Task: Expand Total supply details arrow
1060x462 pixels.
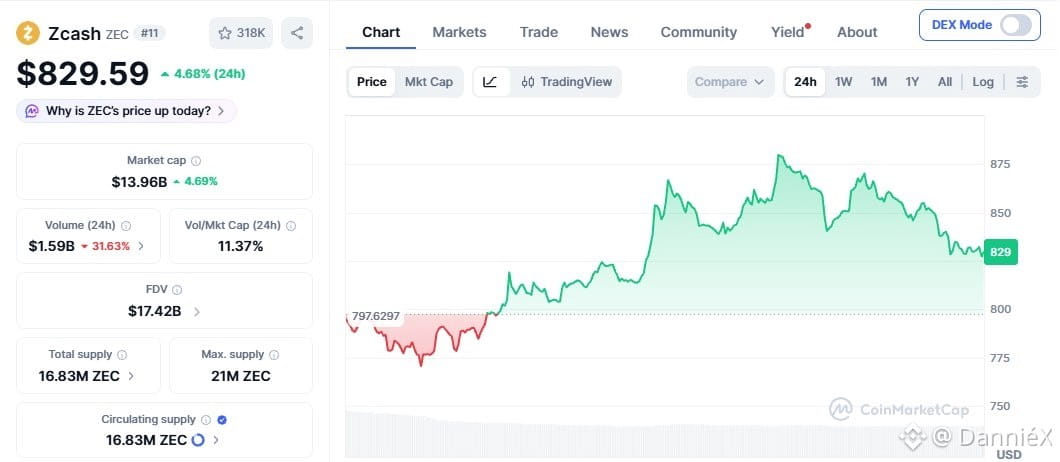Action: coord(131,376)
